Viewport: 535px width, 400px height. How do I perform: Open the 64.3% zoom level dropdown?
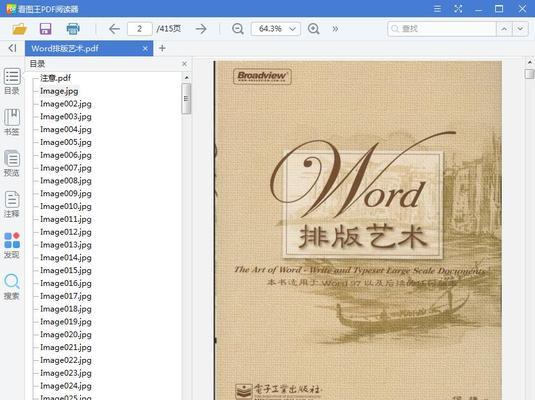(x=276, y=29)
